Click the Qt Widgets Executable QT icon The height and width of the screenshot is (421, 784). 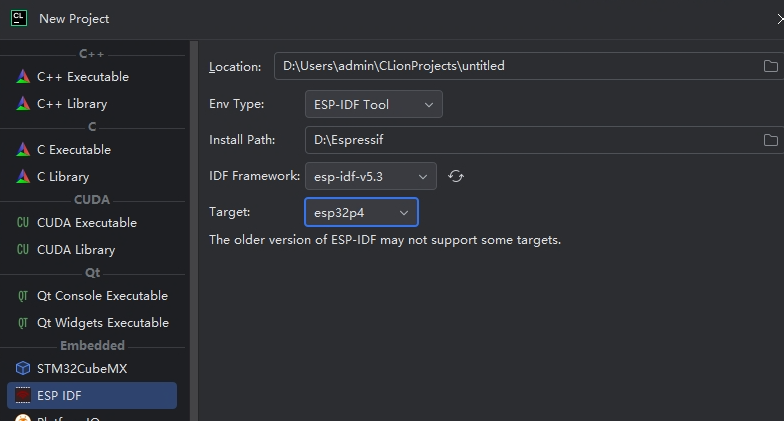tap(23, 322)
